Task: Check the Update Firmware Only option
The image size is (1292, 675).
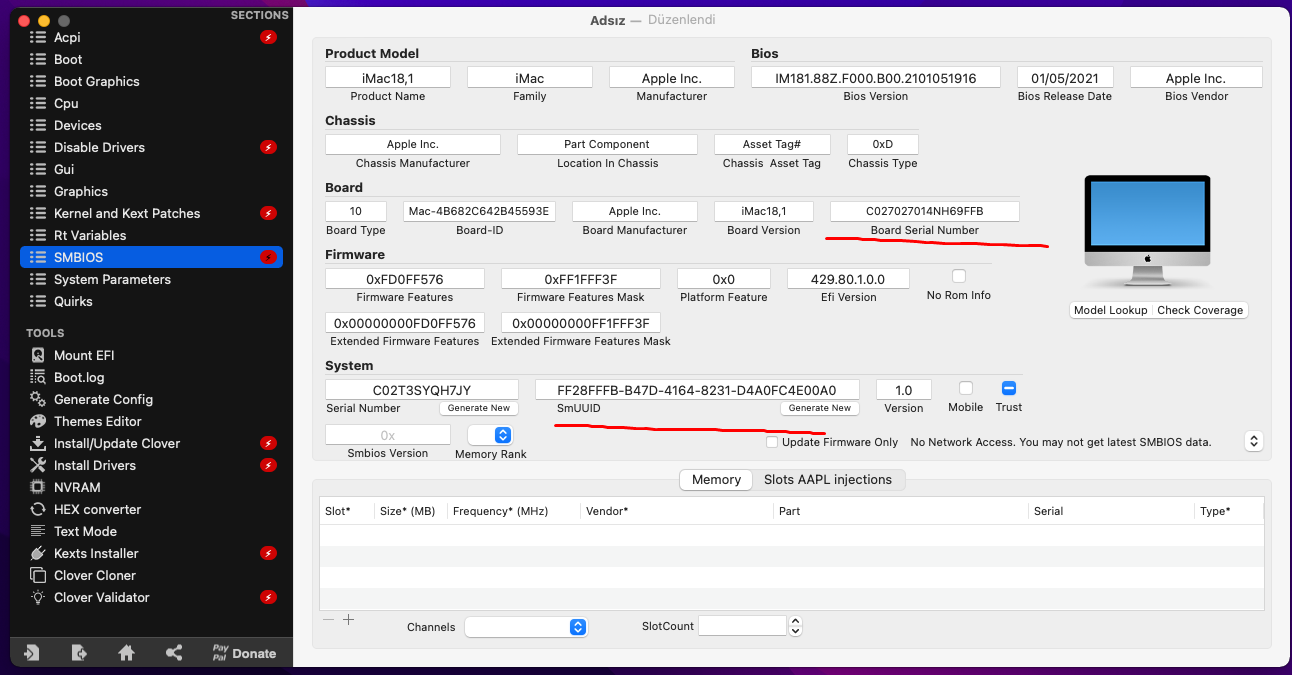Action: pyautogui.click(x=772, y=442)
